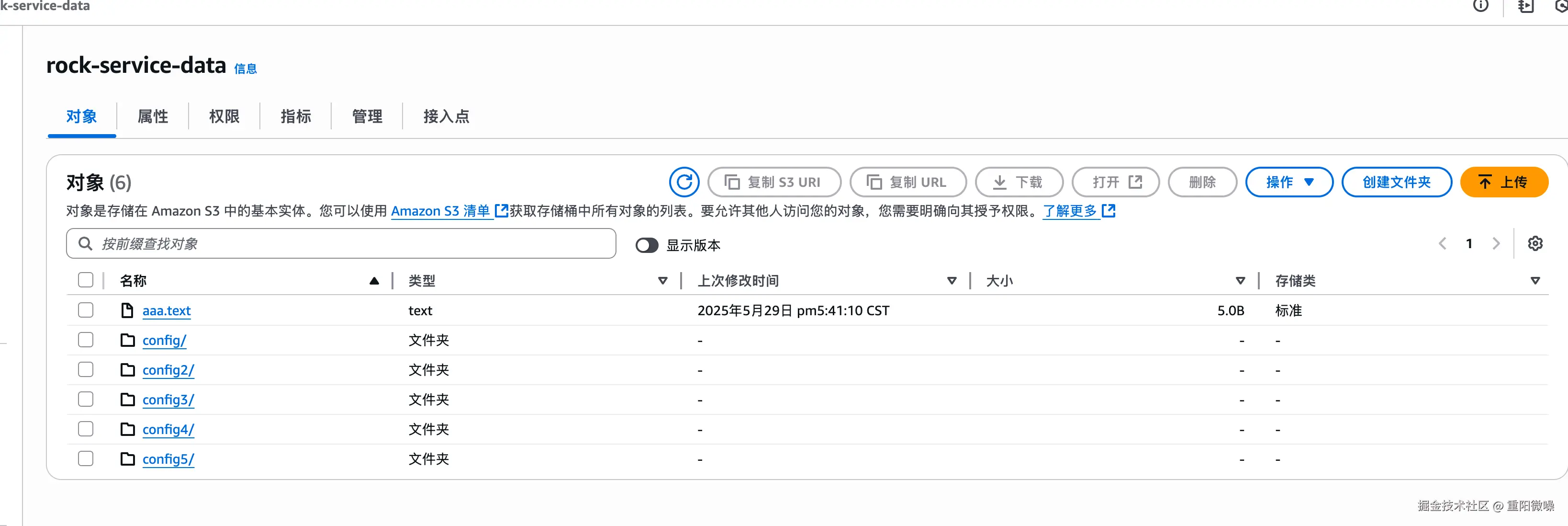Sort by 存储类 column arrow

[1535, 281]
